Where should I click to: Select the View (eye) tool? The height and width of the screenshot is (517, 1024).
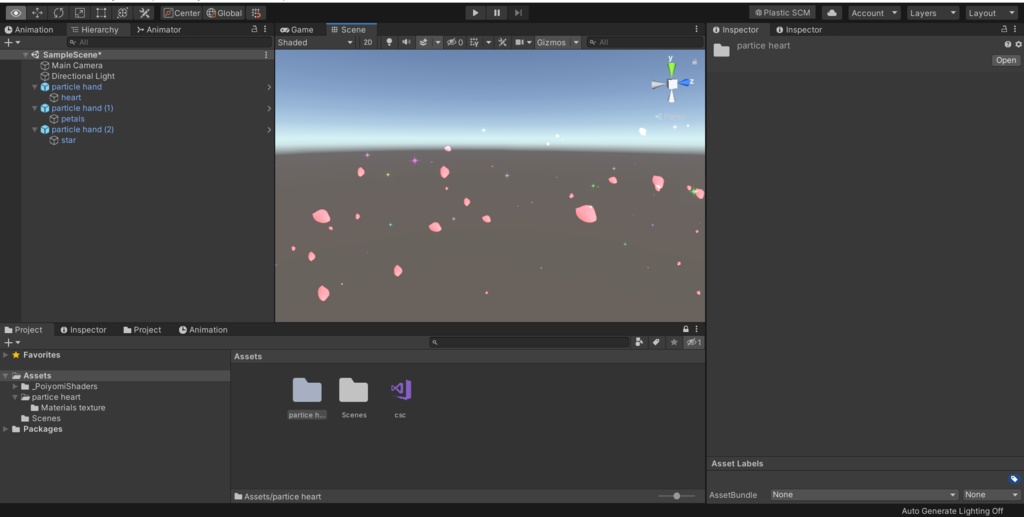[x=16, y=12]
